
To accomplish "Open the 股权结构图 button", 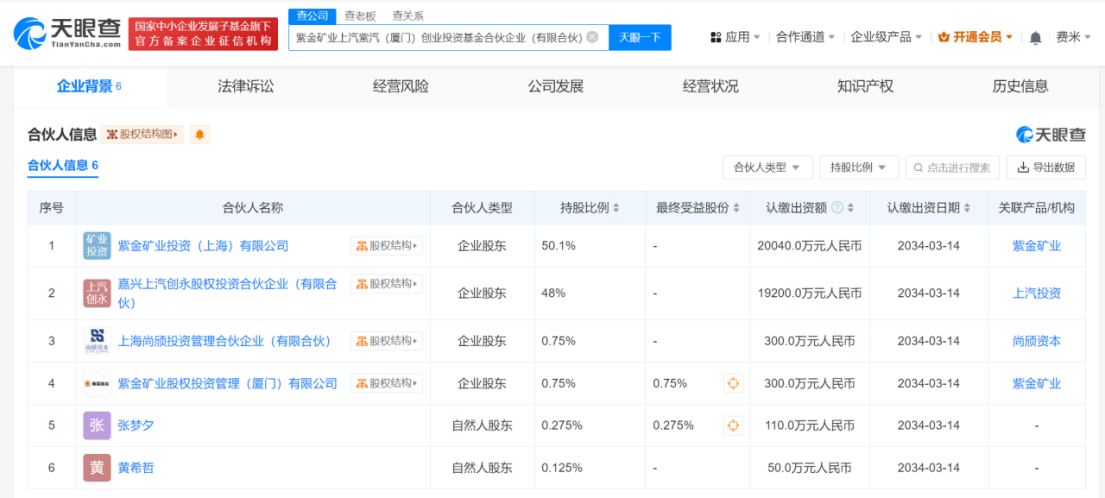I will pos(142,135).
